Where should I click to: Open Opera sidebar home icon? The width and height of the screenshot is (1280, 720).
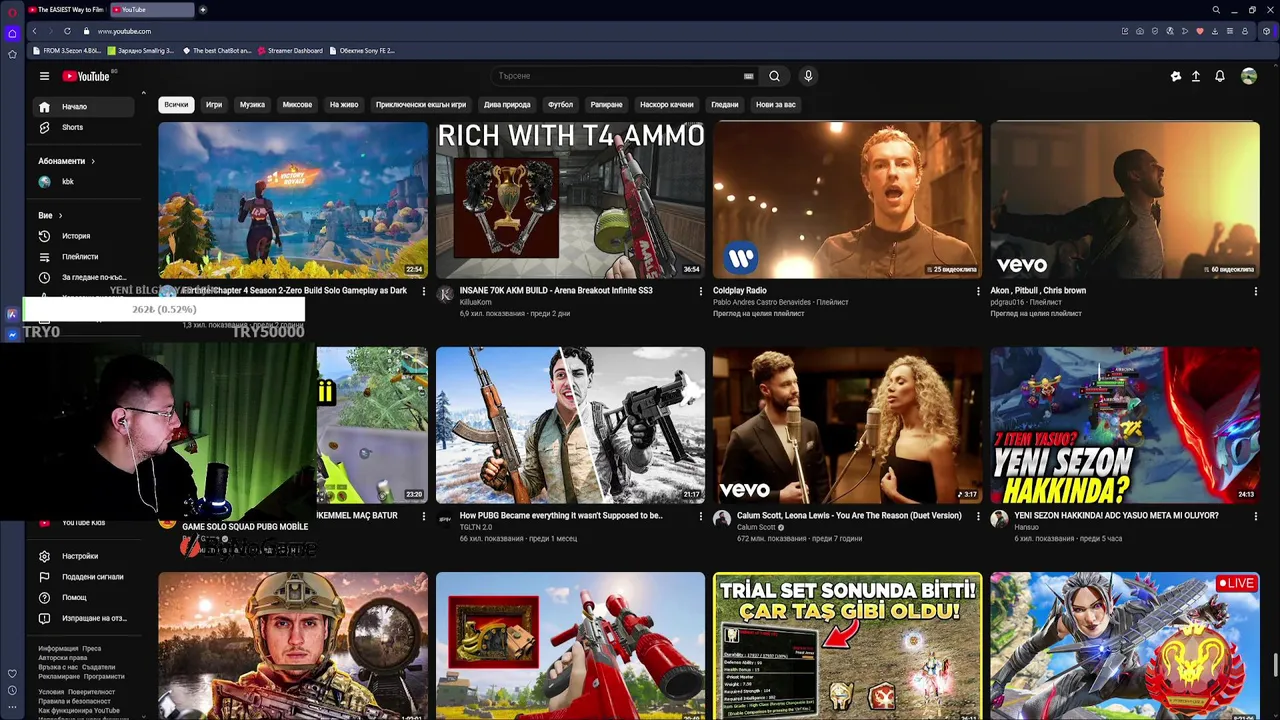[x=12, y=33]
